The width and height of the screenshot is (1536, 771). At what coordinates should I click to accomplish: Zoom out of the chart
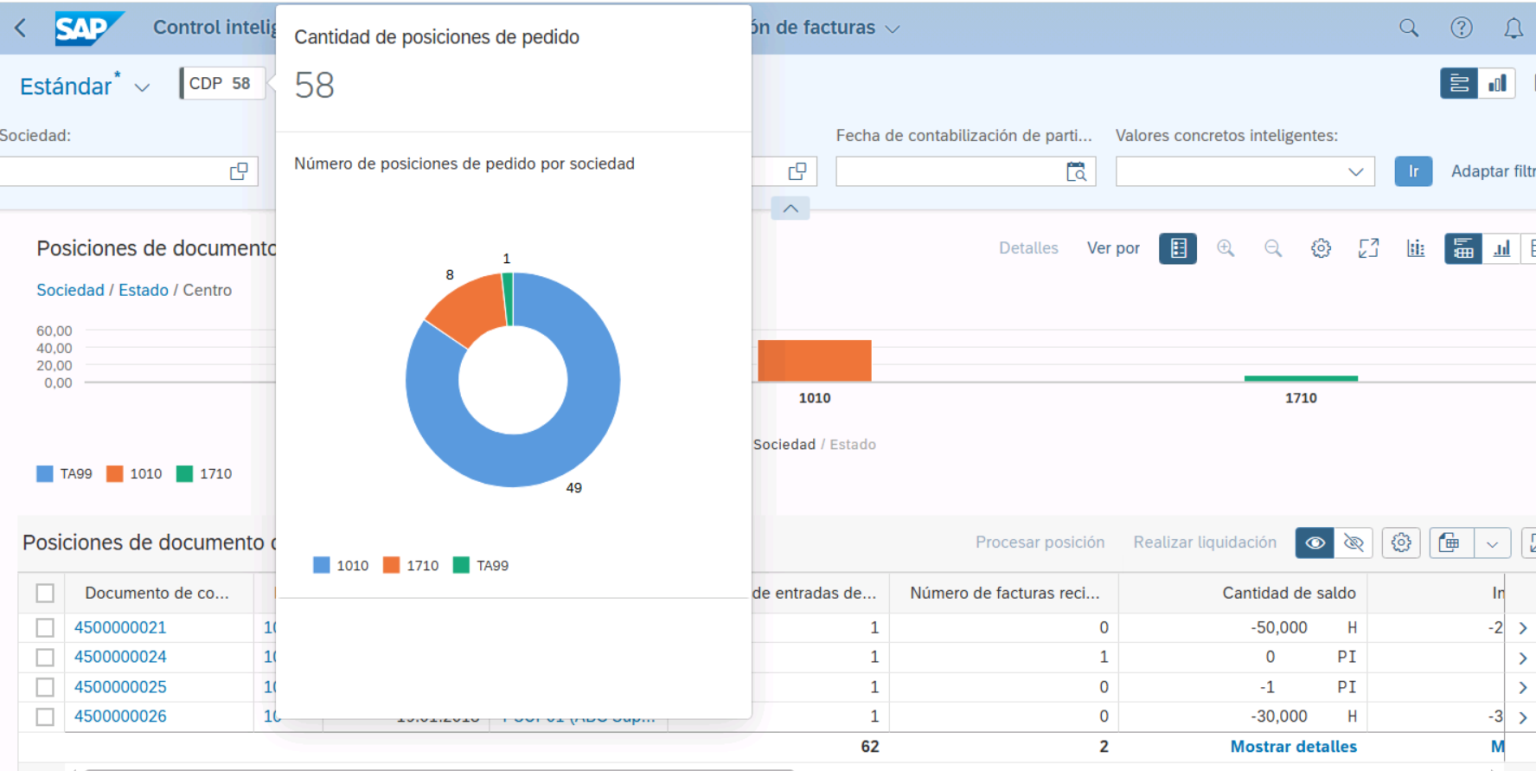(x=1273, y=248)
